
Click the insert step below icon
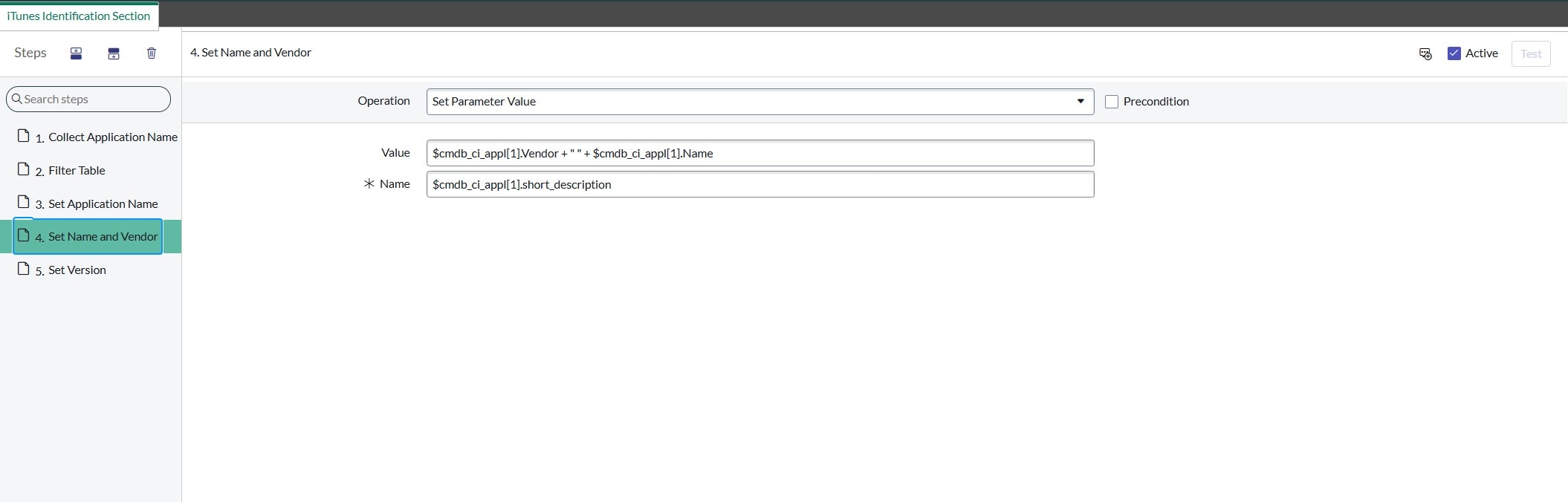[114, 53]
